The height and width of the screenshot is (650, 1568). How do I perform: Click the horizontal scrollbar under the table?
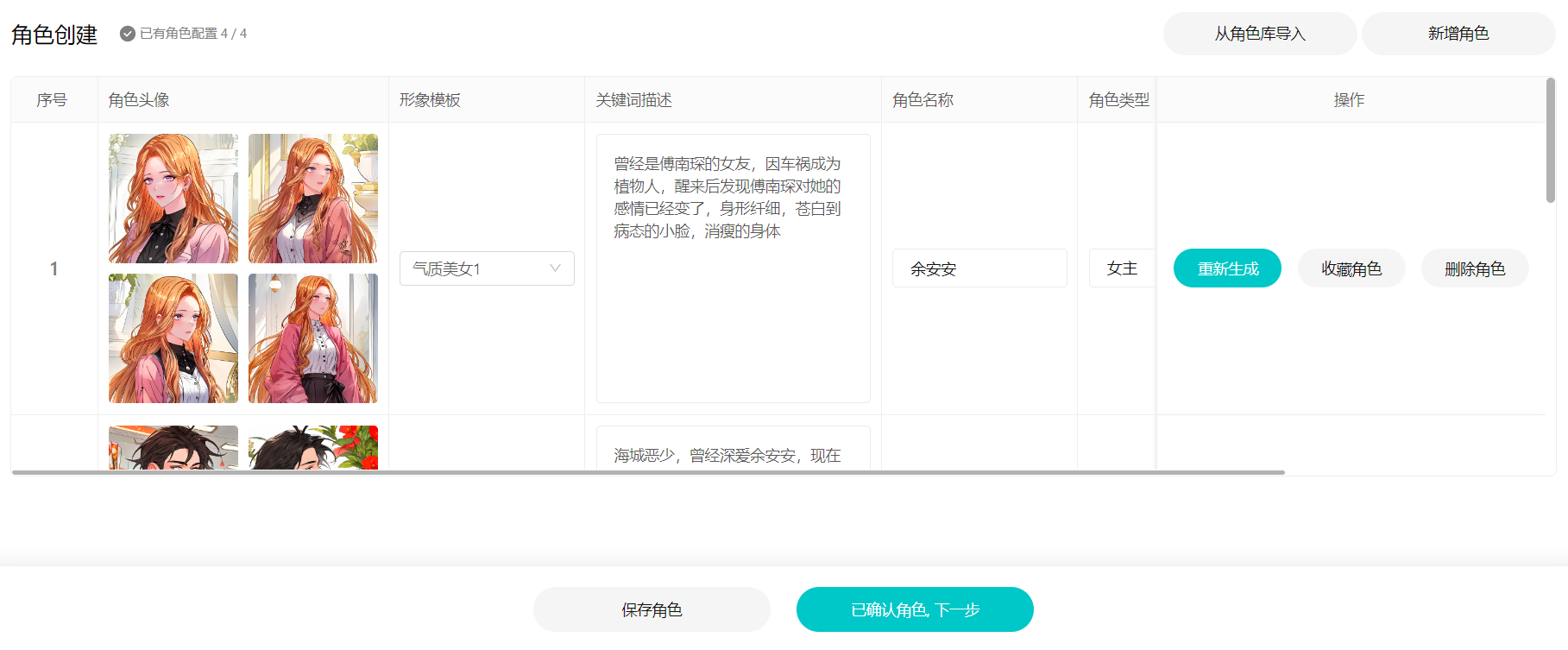(648, 472)
